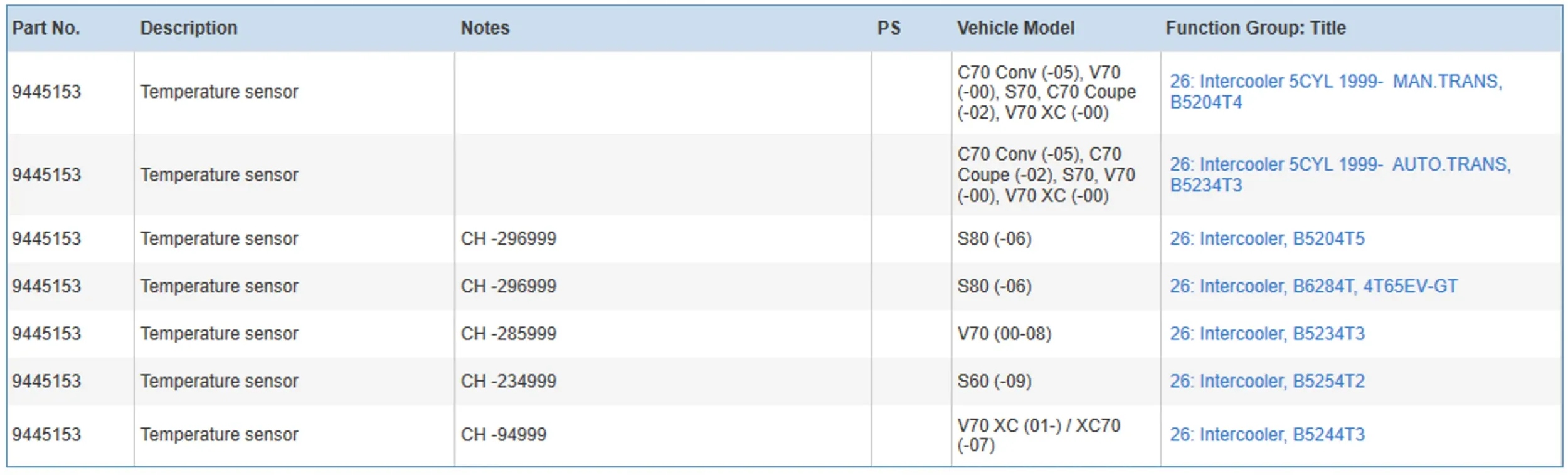Go to the Intercooler, B5254T2 link
The width and height of the screenshot is (1568, 475).
tap(1266, 381)
